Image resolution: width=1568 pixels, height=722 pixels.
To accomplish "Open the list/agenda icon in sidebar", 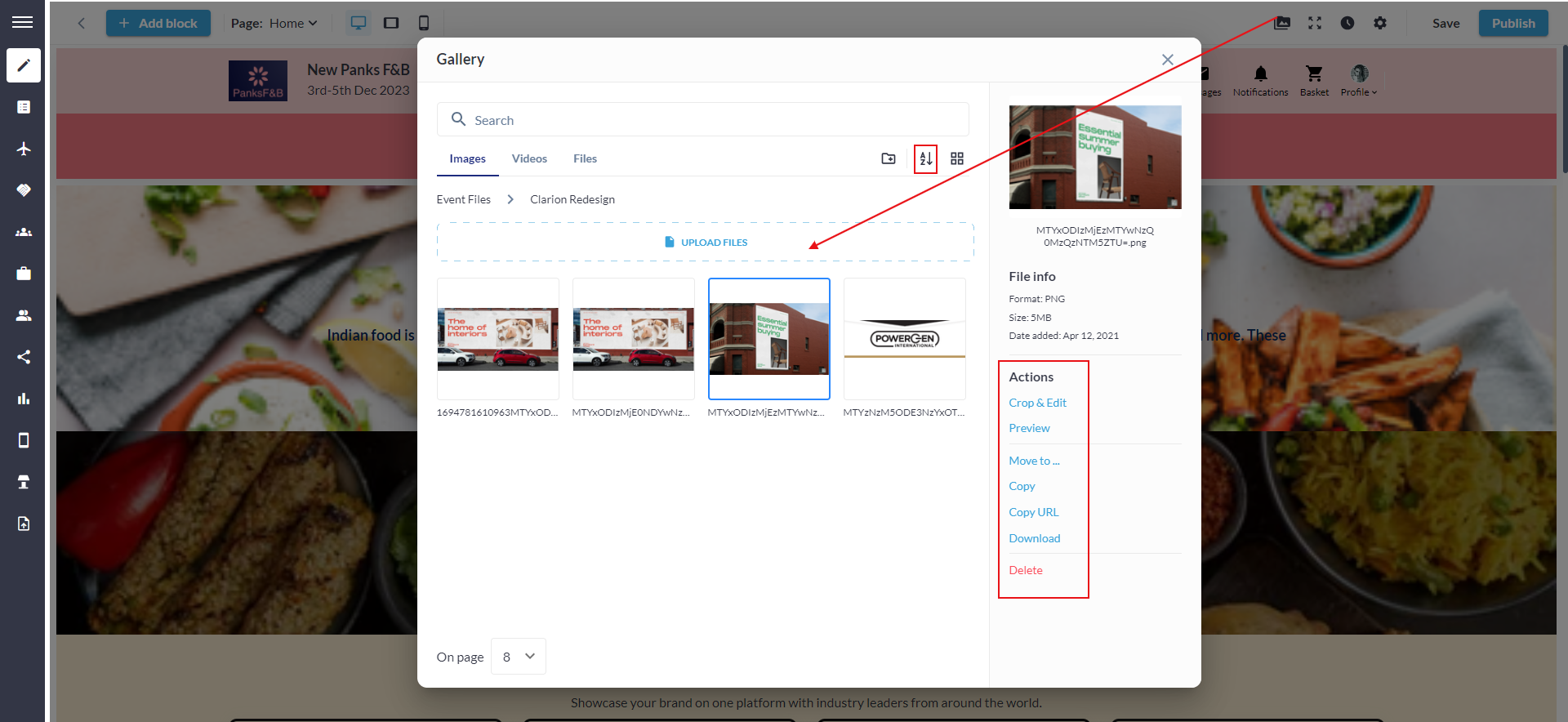I will click(x=24, y=107).
